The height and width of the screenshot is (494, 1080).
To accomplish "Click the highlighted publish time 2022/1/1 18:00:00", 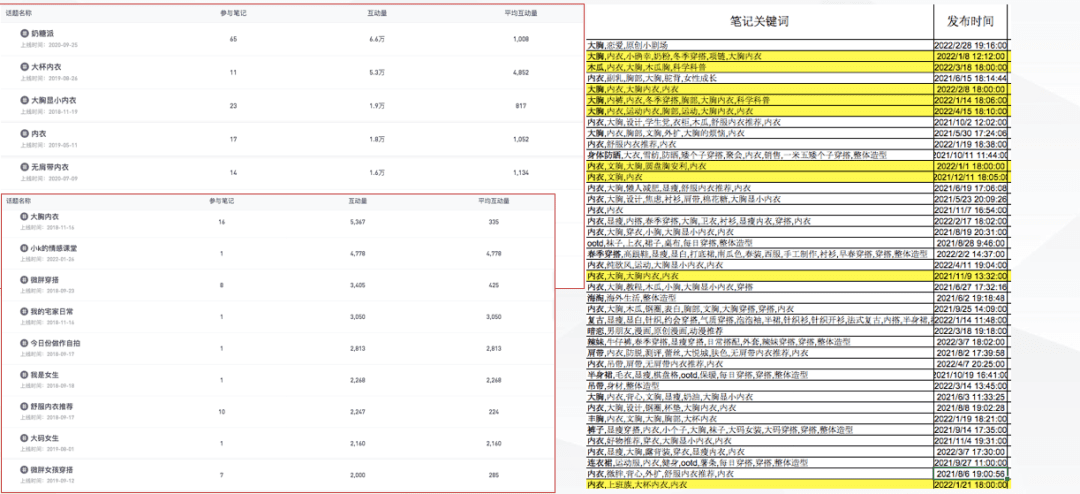I will tap(971, 166).
